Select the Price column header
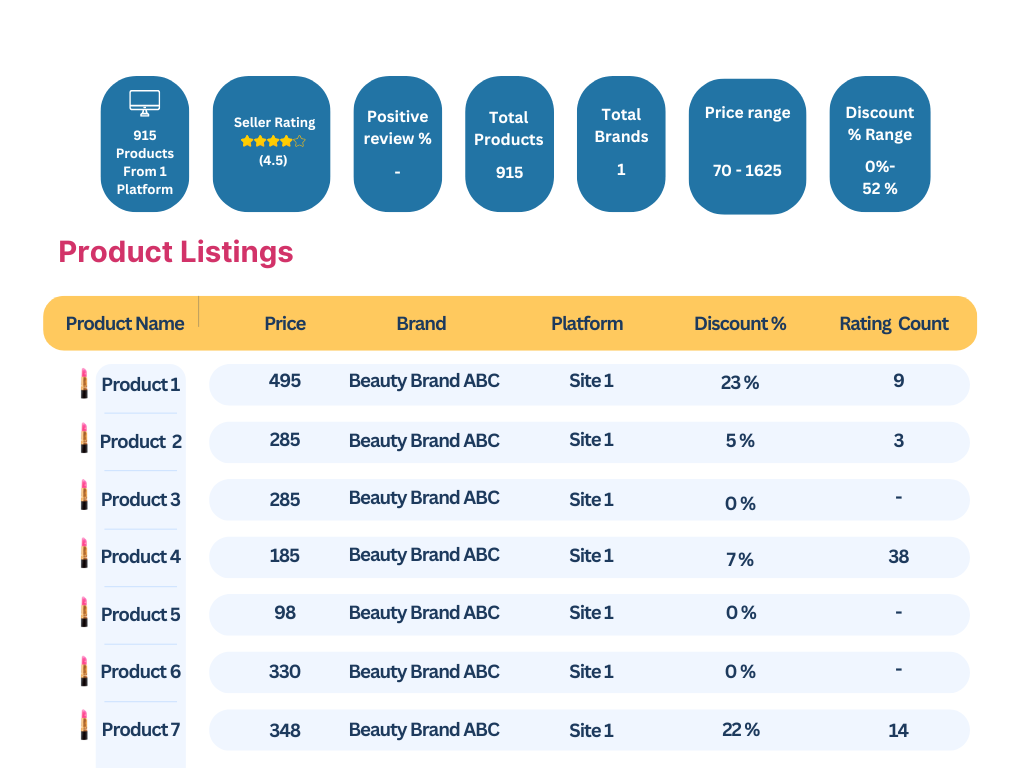The width and height of the screenshot is (1024, 768). [x=285, y=324]
